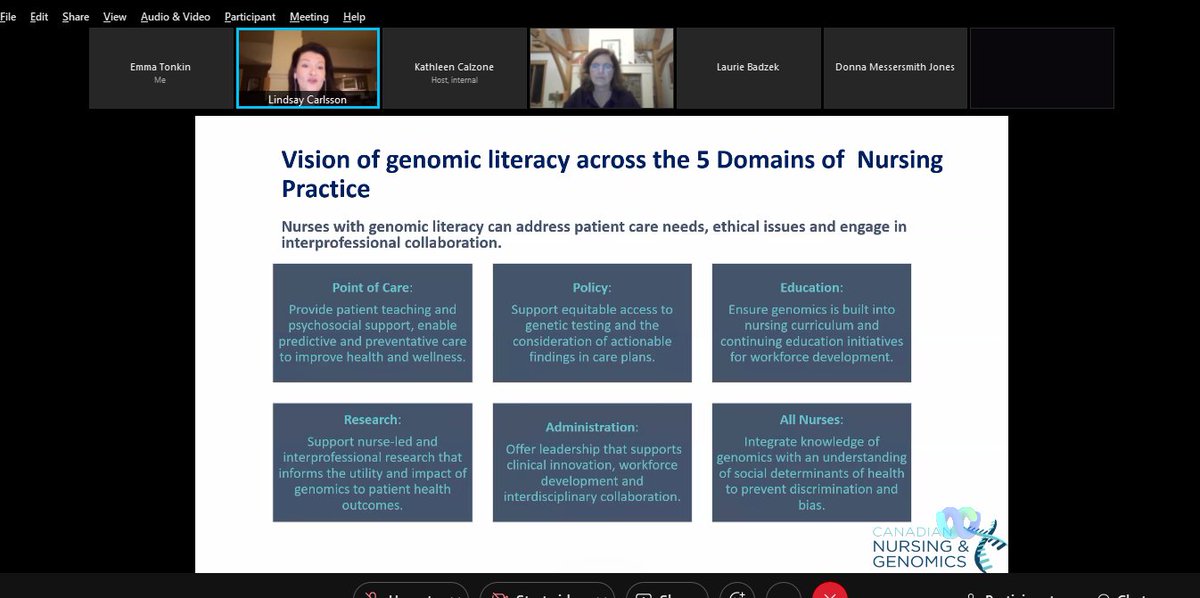This screenshot has height=598, width=1200.
Task: Select Kathleen Calzone's host tile
Action: click(x=454, y=68)
